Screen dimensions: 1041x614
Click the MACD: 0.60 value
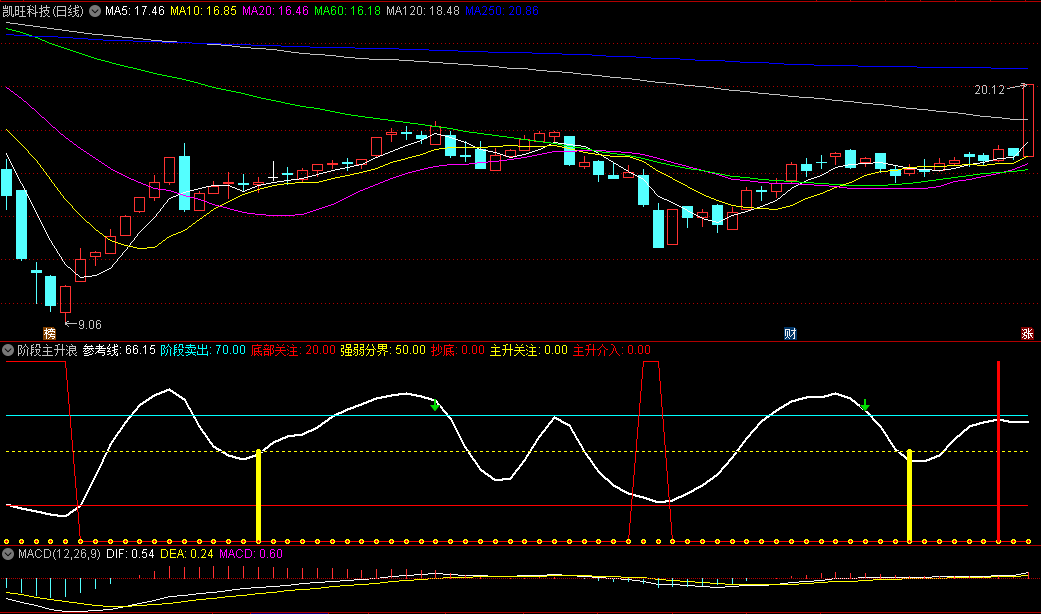[x=251, y=554]
